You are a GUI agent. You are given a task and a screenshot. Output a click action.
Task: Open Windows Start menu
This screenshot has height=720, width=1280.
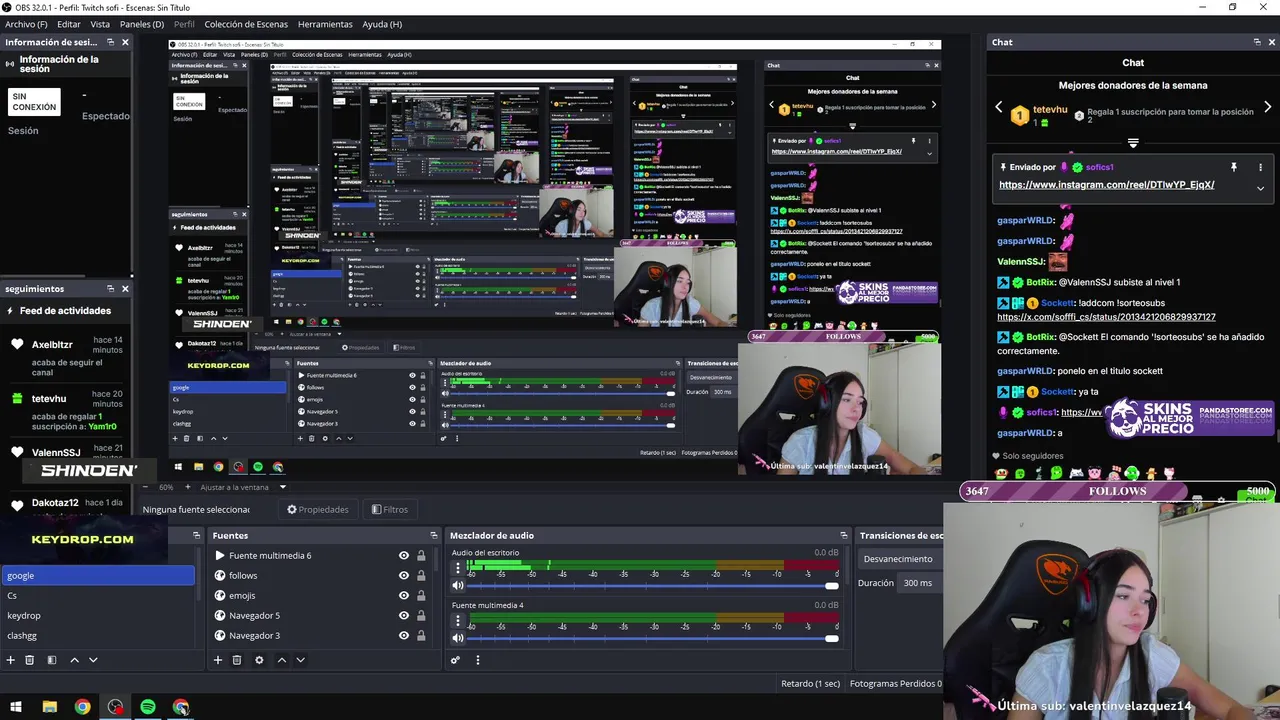(16, 707)
